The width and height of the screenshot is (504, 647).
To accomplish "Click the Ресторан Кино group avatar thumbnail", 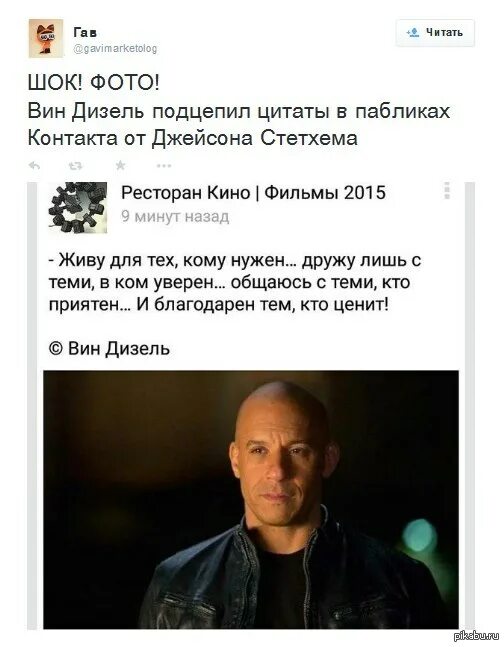I will [78, 208].
